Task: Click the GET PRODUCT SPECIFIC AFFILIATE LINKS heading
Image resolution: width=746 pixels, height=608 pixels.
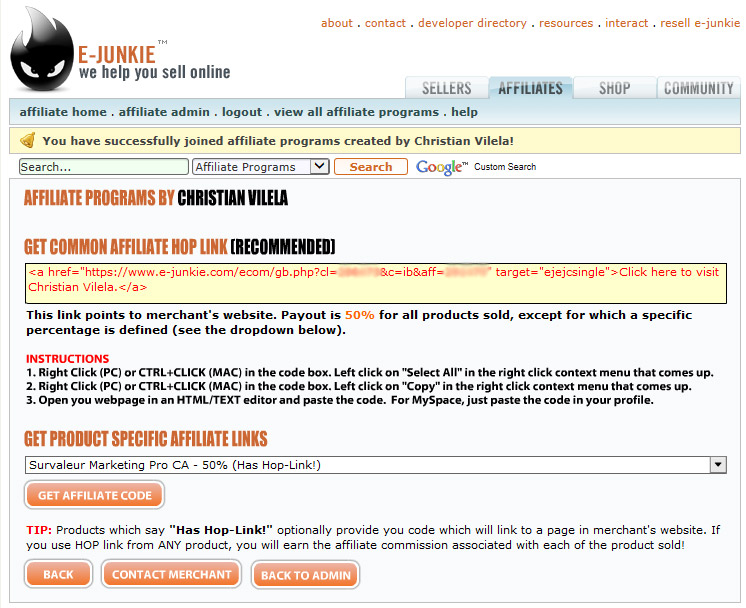Action: click(x=146, y=439)
